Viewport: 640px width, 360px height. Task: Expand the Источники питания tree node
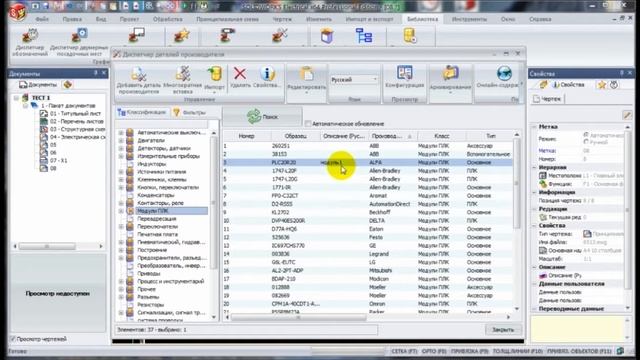121,172
